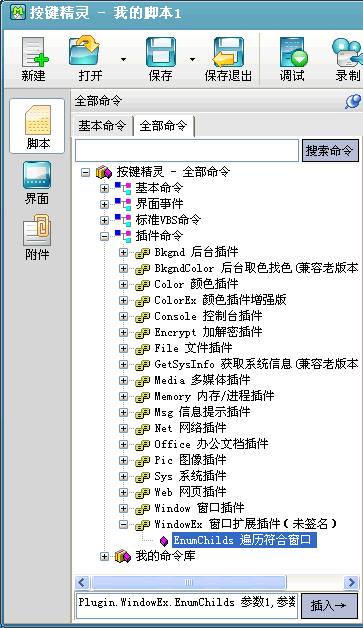
Task: Click the right arrow of horizontal scrollbar
Action: pyautogui.click(x=351, y=582)
